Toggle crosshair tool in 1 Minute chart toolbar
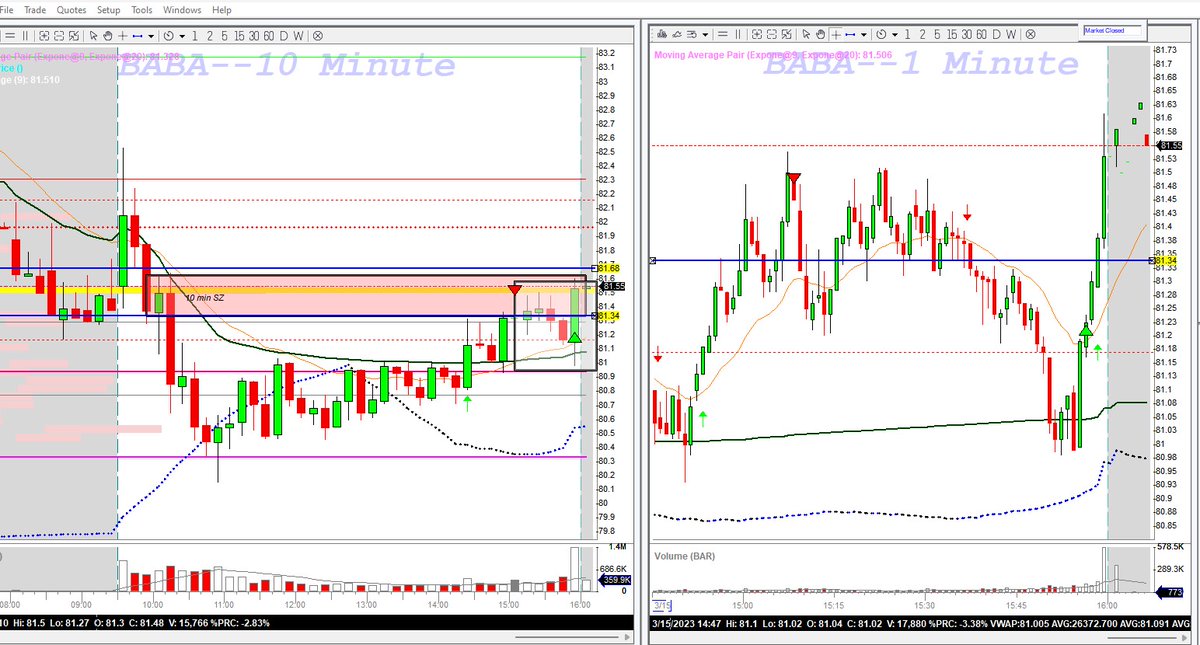 (836, 35)
